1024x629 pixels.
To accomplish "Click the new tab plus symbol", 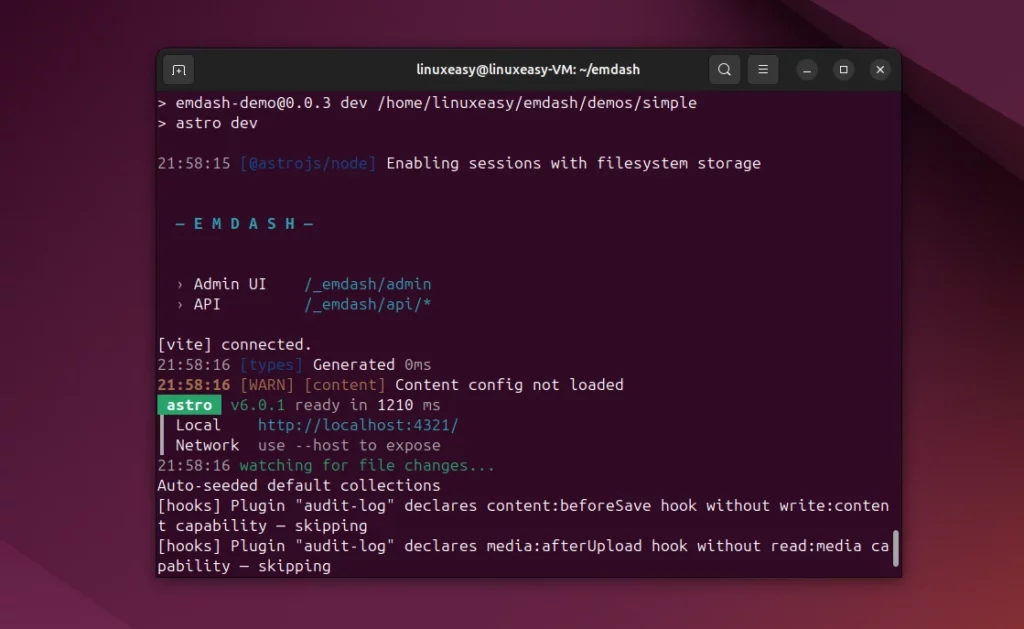I will 178,70.
